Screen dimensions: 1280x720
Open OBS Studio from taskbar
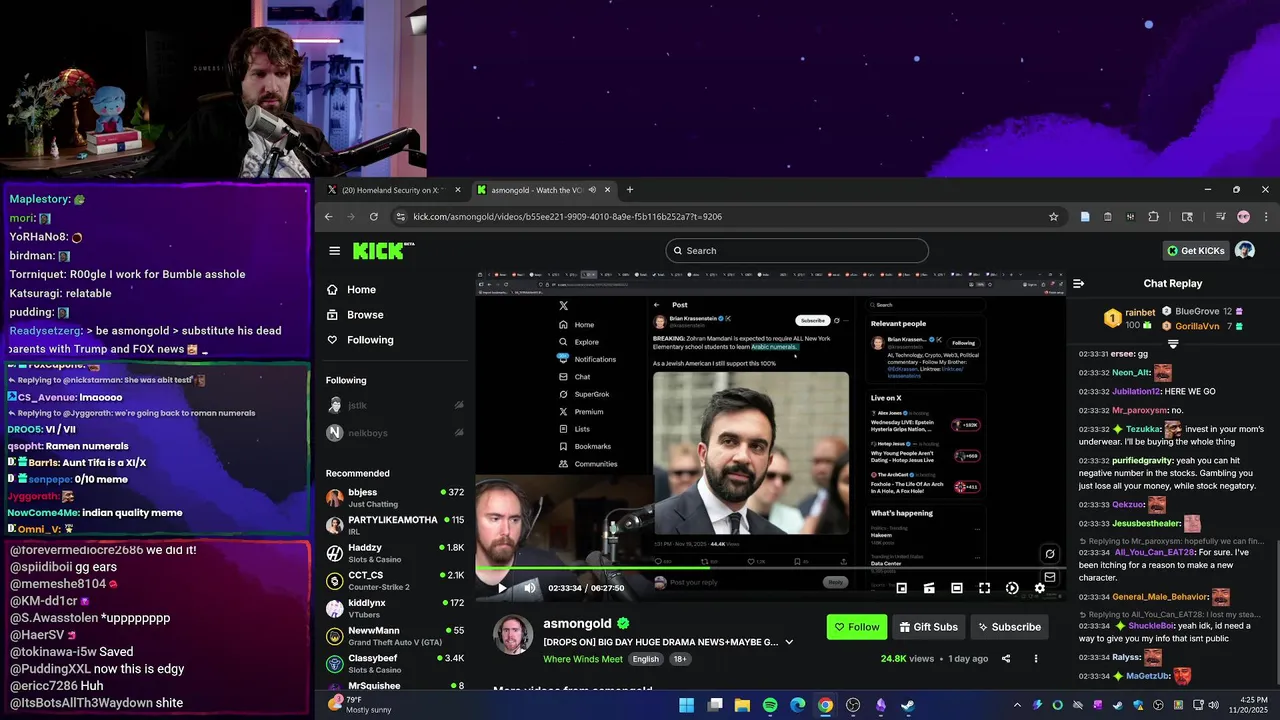coord(853,705)
